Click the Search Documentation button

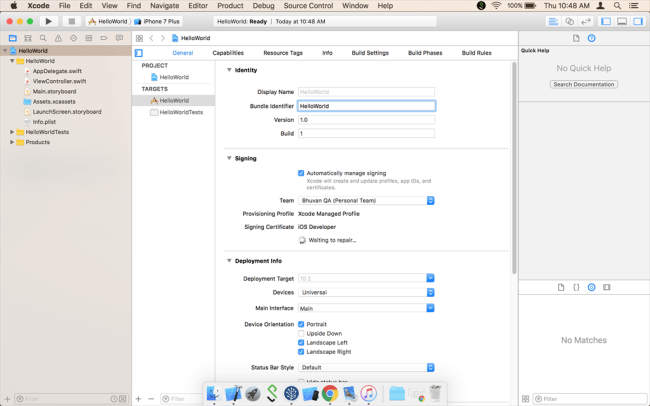[584, 85]
